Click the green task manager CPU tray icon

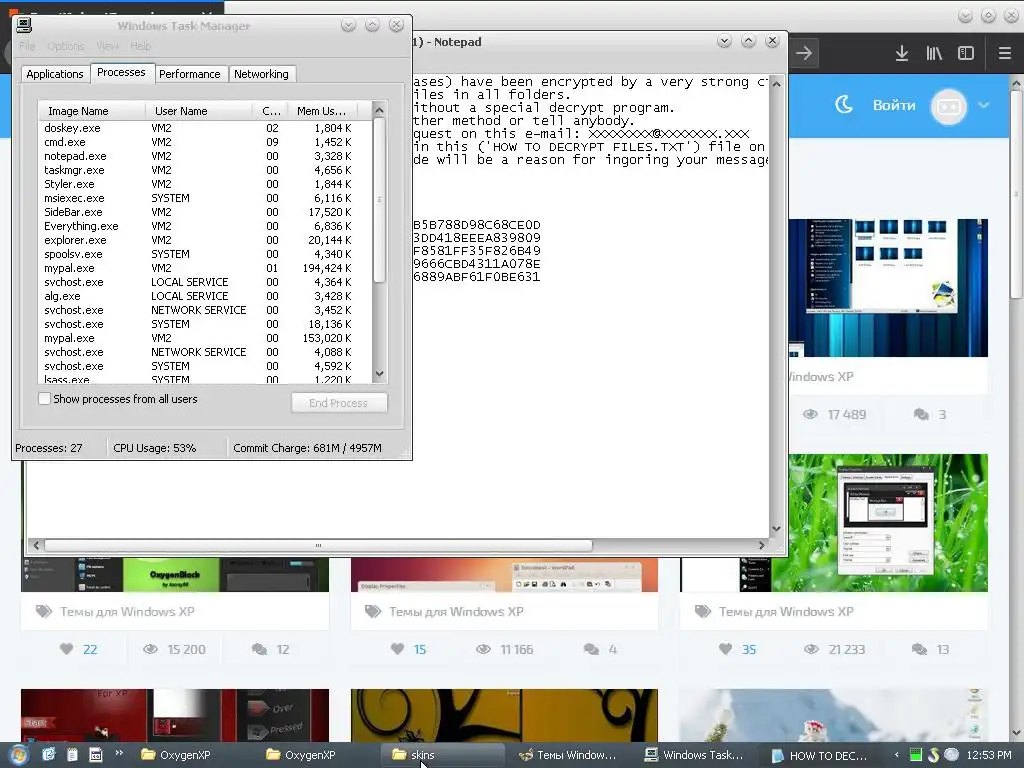[916, 755]
